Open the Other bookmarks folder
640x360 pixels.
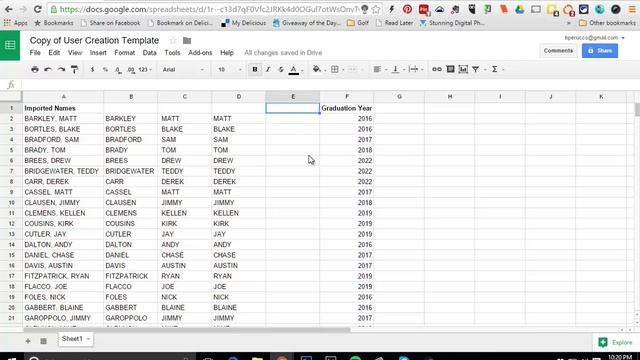(607, 23)
